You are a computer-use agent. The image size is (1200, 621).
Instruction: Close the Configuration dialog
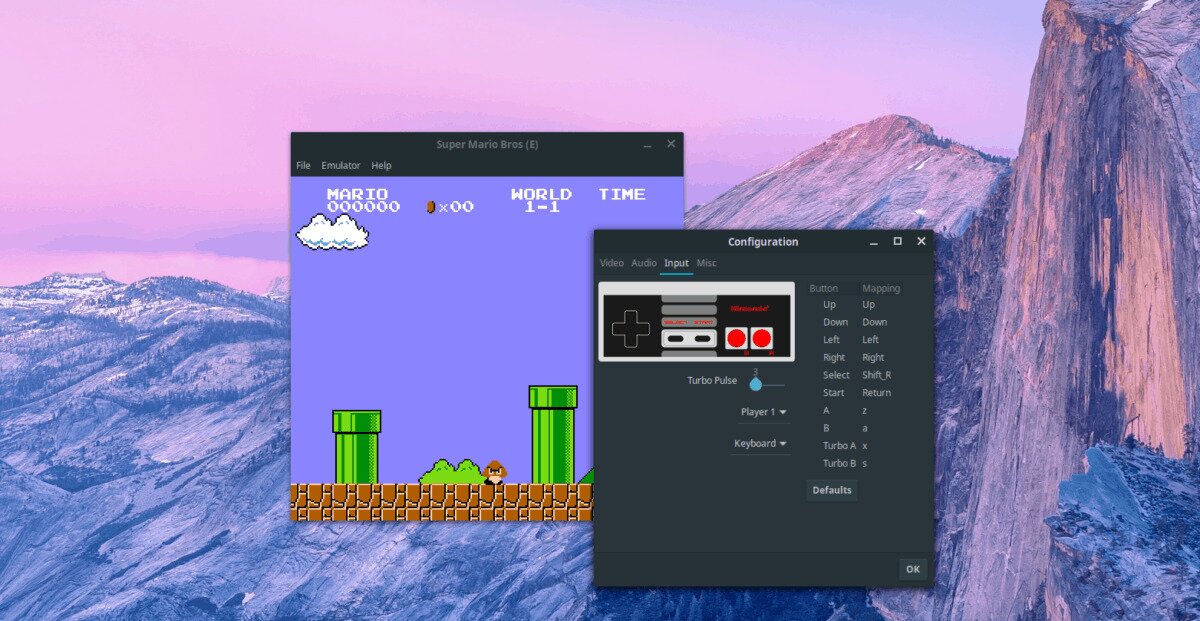tap(921, 241)
